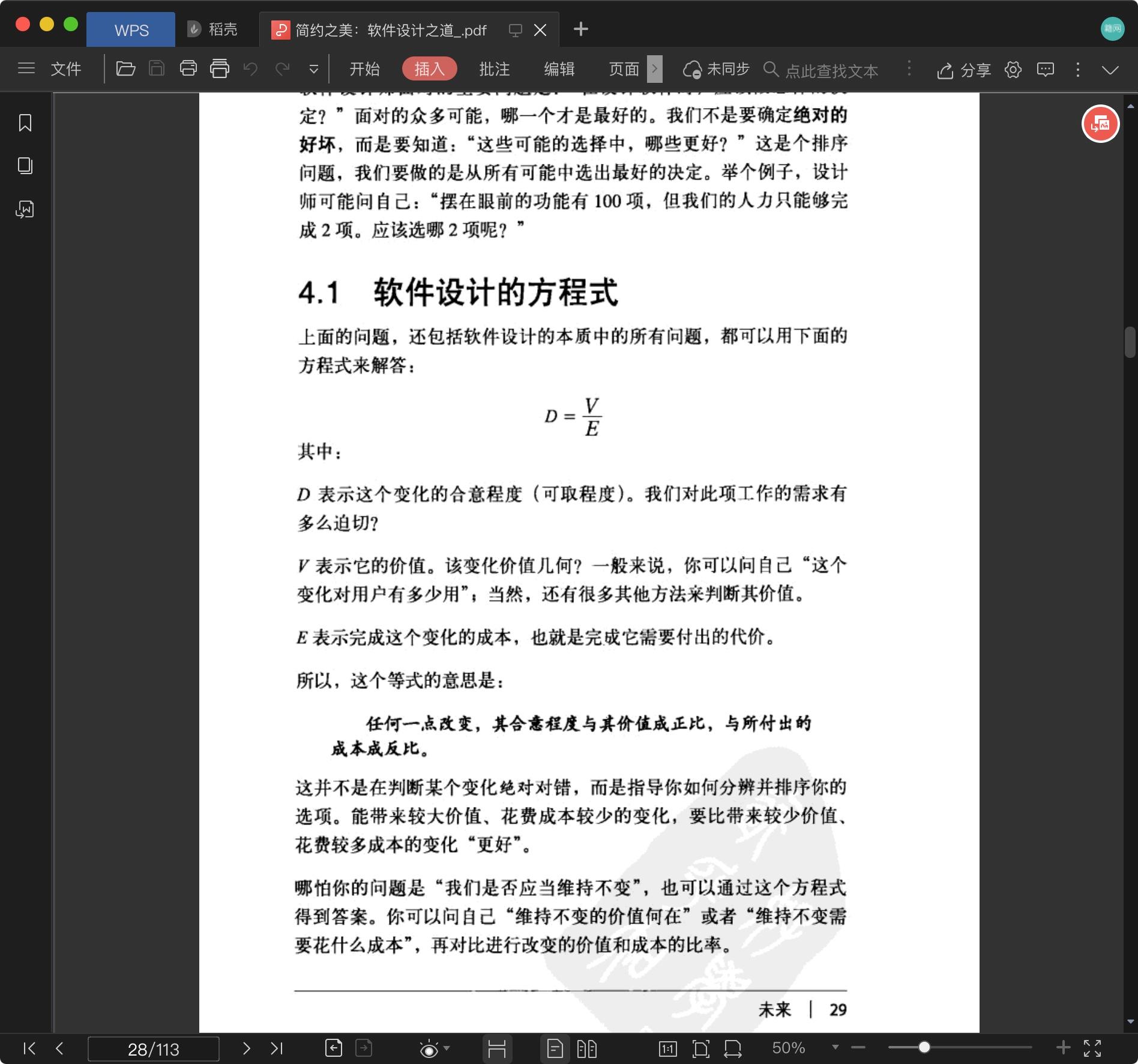Click the 分享 share button

tap(964, 70)
